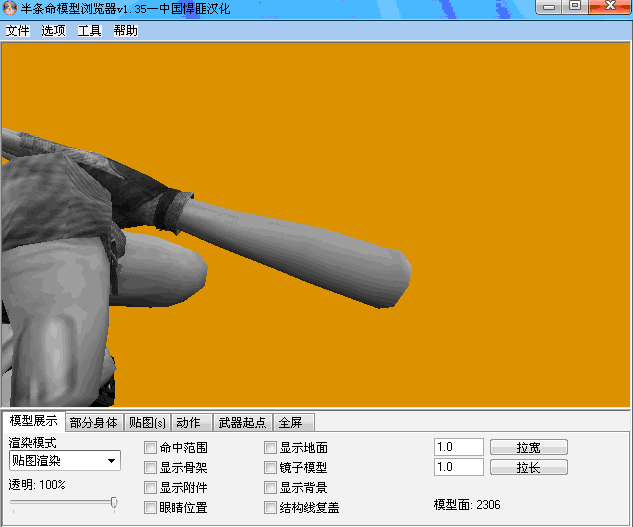
Task: Switch to the 贴图(s) tab
Action: pyautogui.click(x=148, y=423)
